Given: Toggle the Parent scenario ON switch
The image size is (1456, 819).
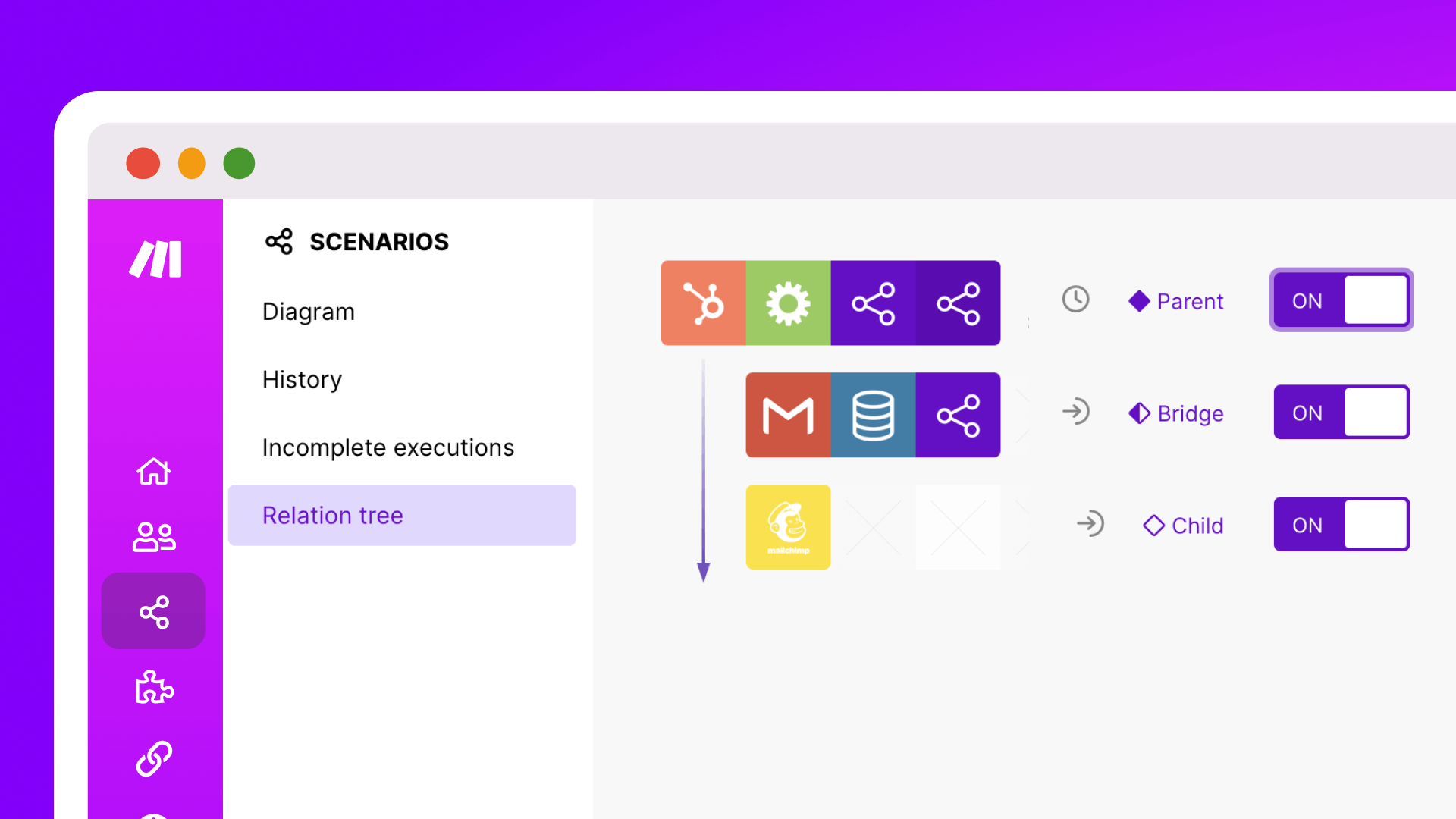Looking at the screenshot, I should (x=1341, y=300).
